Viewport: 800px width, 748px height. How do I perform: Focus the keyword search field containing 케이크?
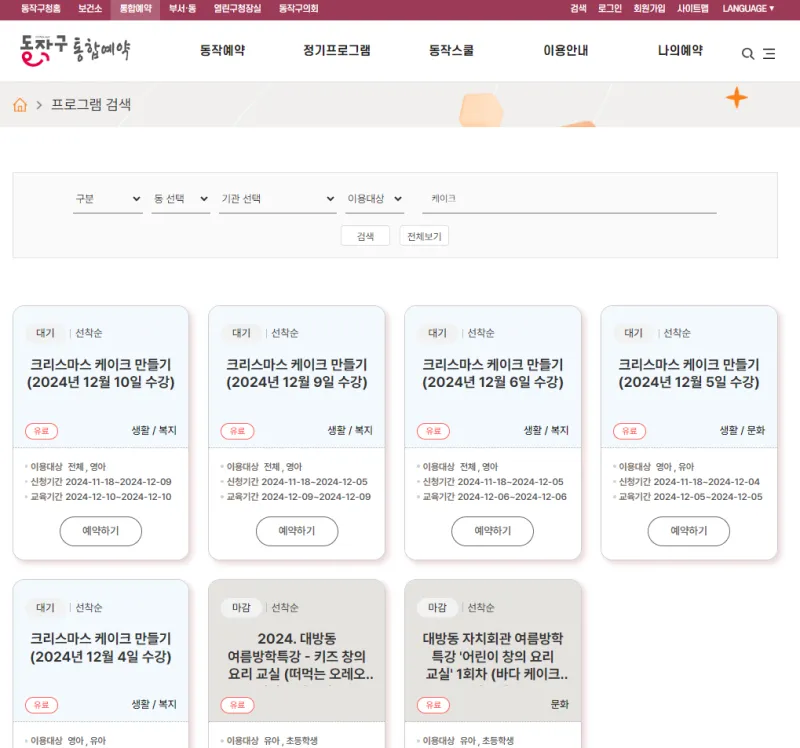pos(570,199)
